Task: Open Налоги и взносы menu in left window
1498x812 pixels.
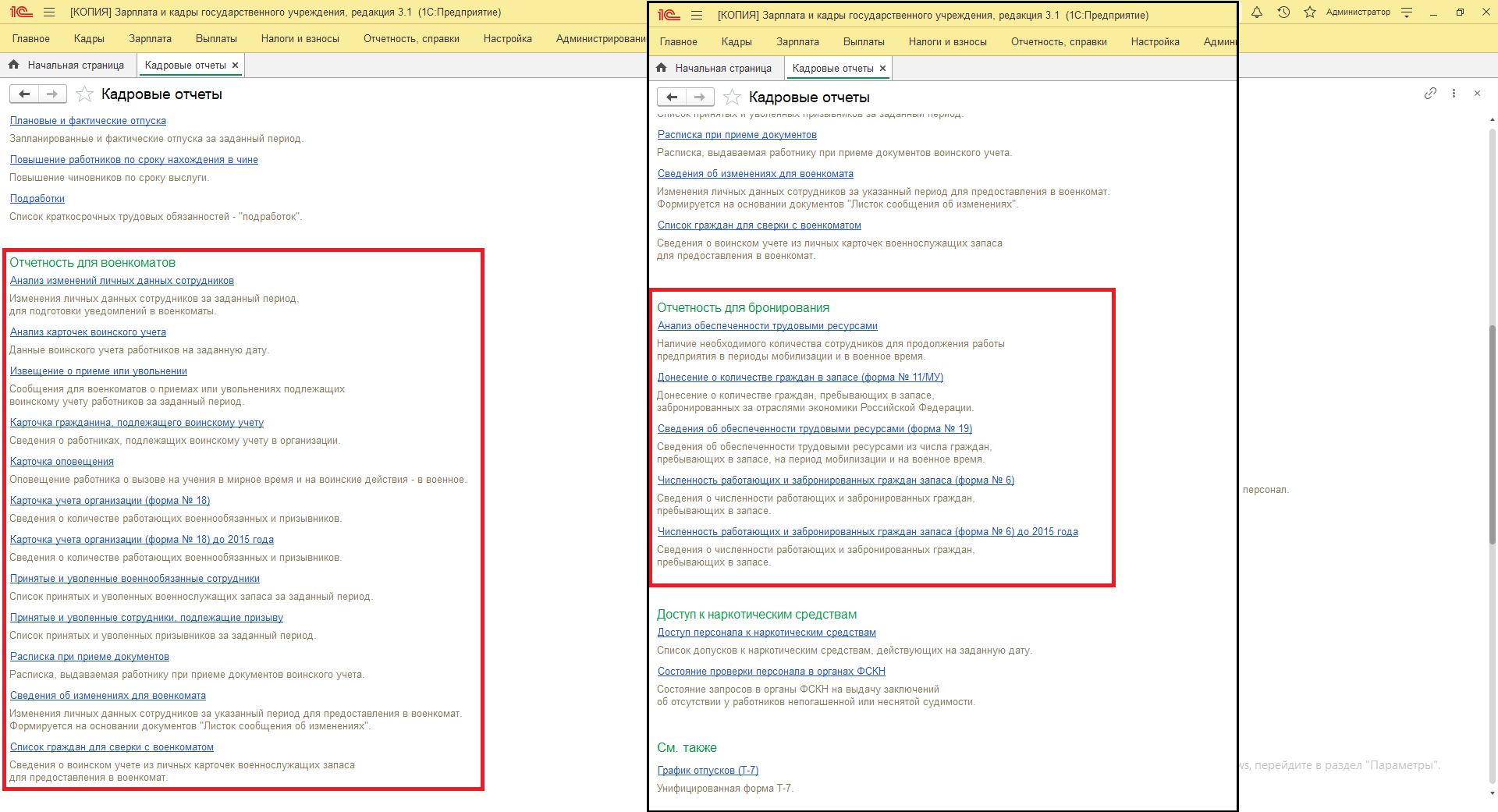Action: tap(300, 39)
